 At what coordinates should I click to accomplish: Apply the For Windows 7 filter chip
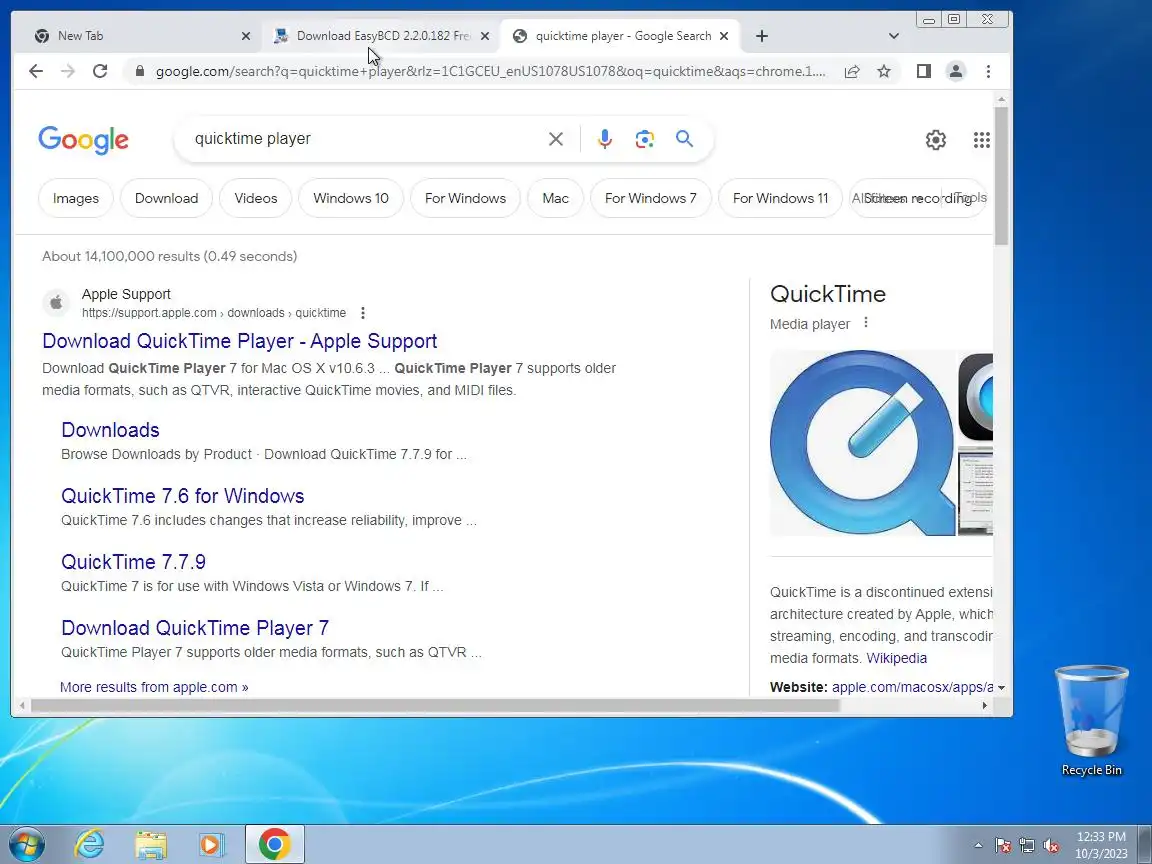coord(651,198)
